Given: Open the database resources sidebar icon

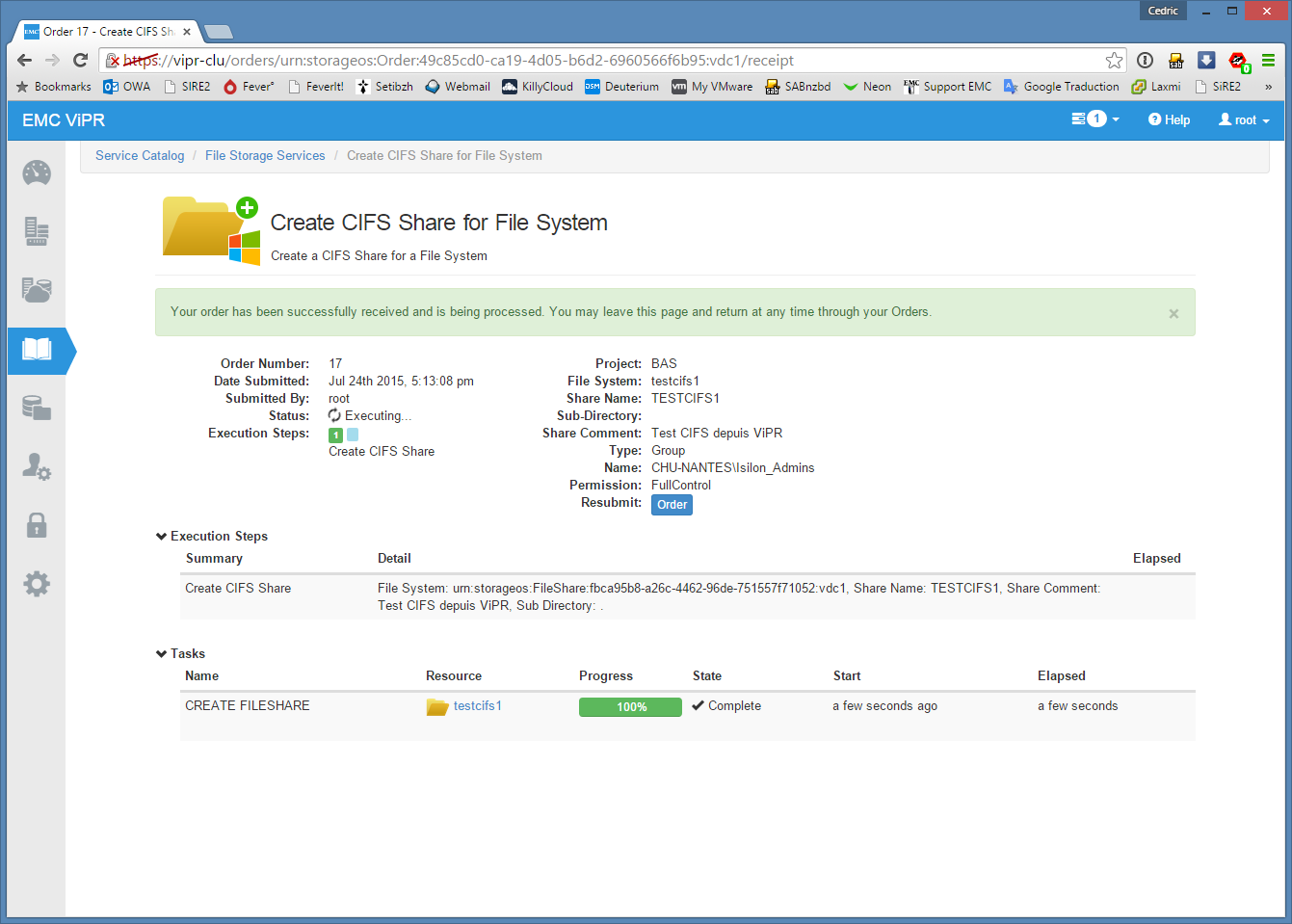Looking at the screenshot, I should [x=37, y=409].
